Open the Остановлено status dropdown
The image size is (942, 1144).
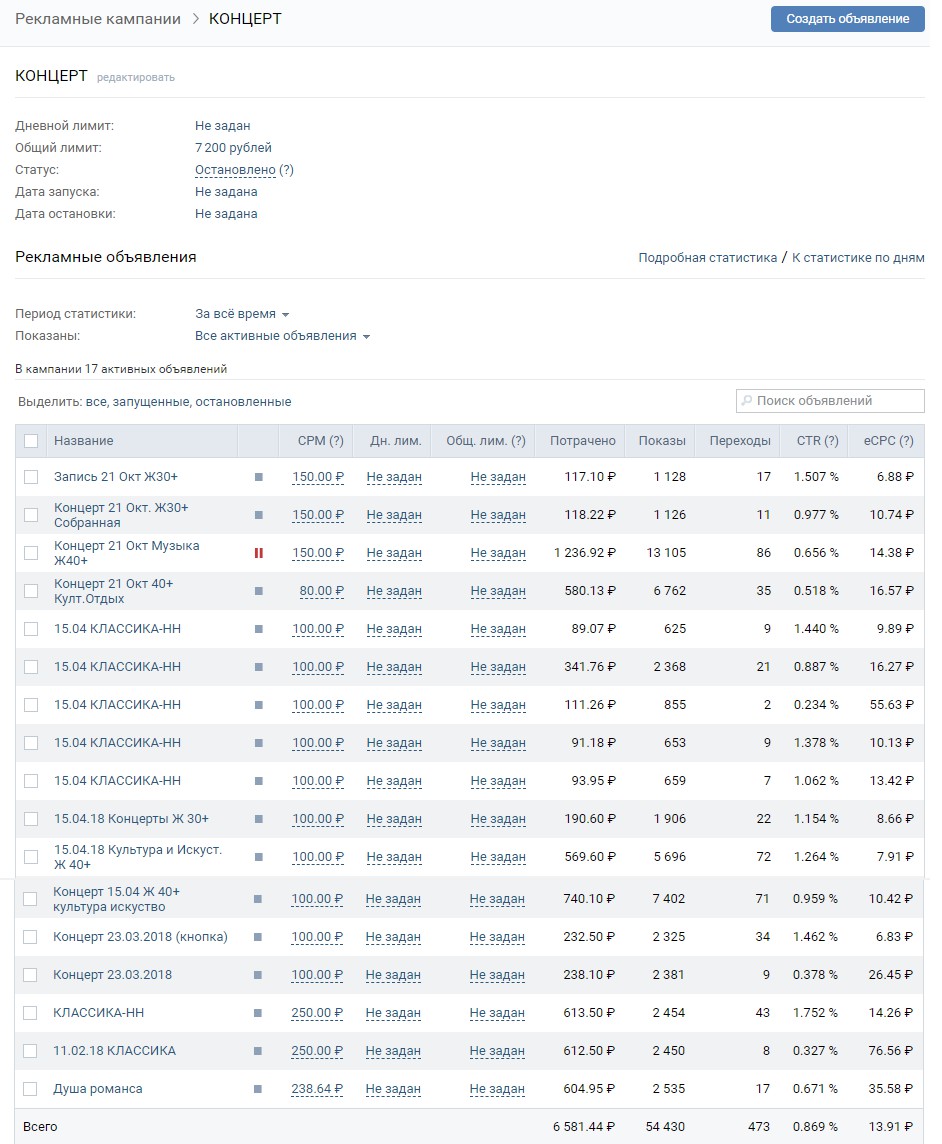coord(236,170)
